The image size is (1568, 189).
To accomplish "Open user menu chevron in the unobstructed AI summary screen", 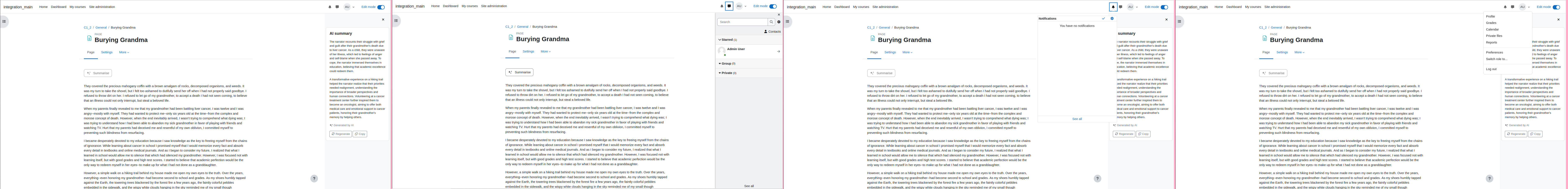I will [354, 7].
